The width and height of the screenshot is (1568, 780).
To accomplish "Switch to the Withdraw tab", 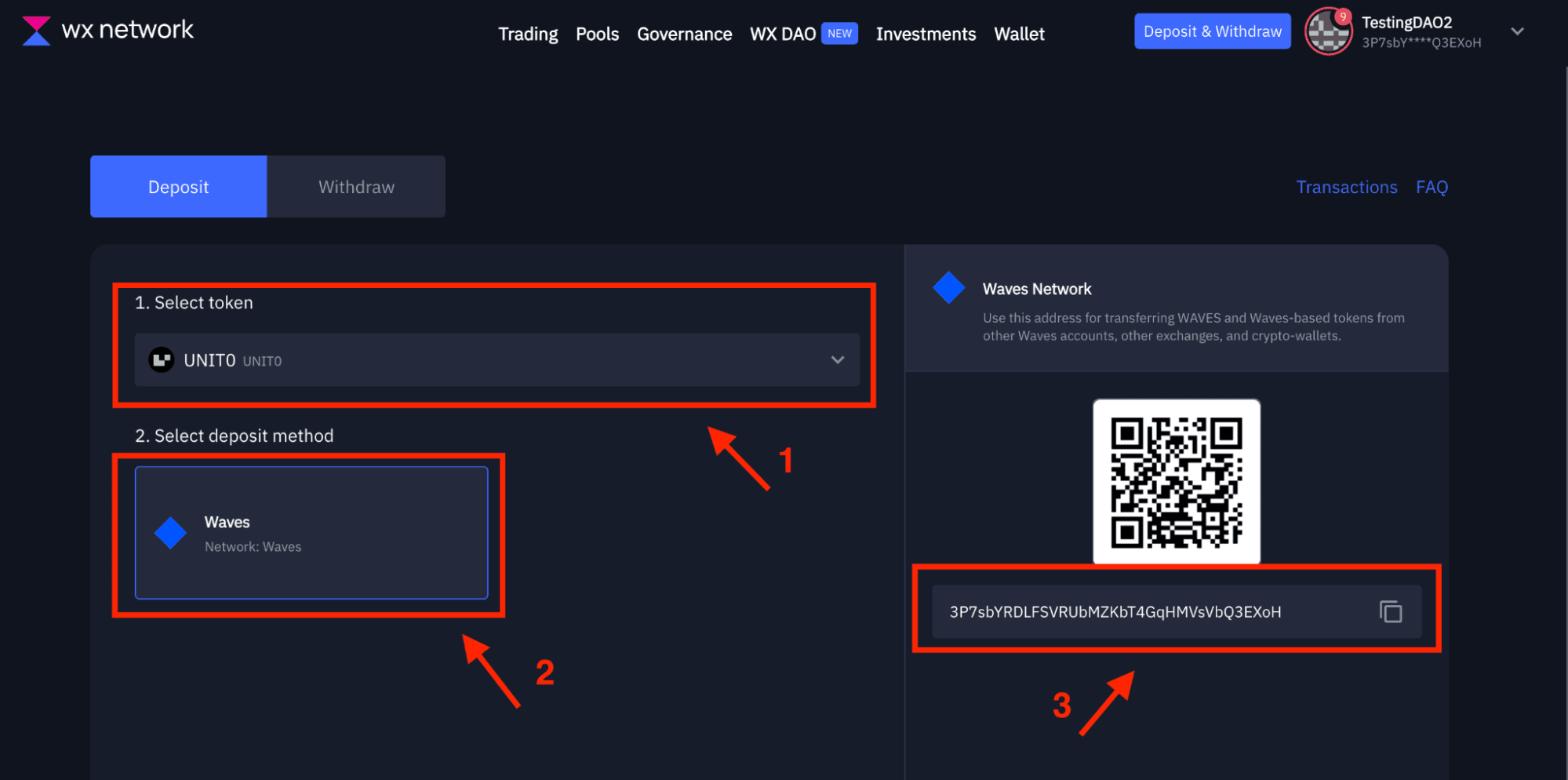I will pos(356,187).
